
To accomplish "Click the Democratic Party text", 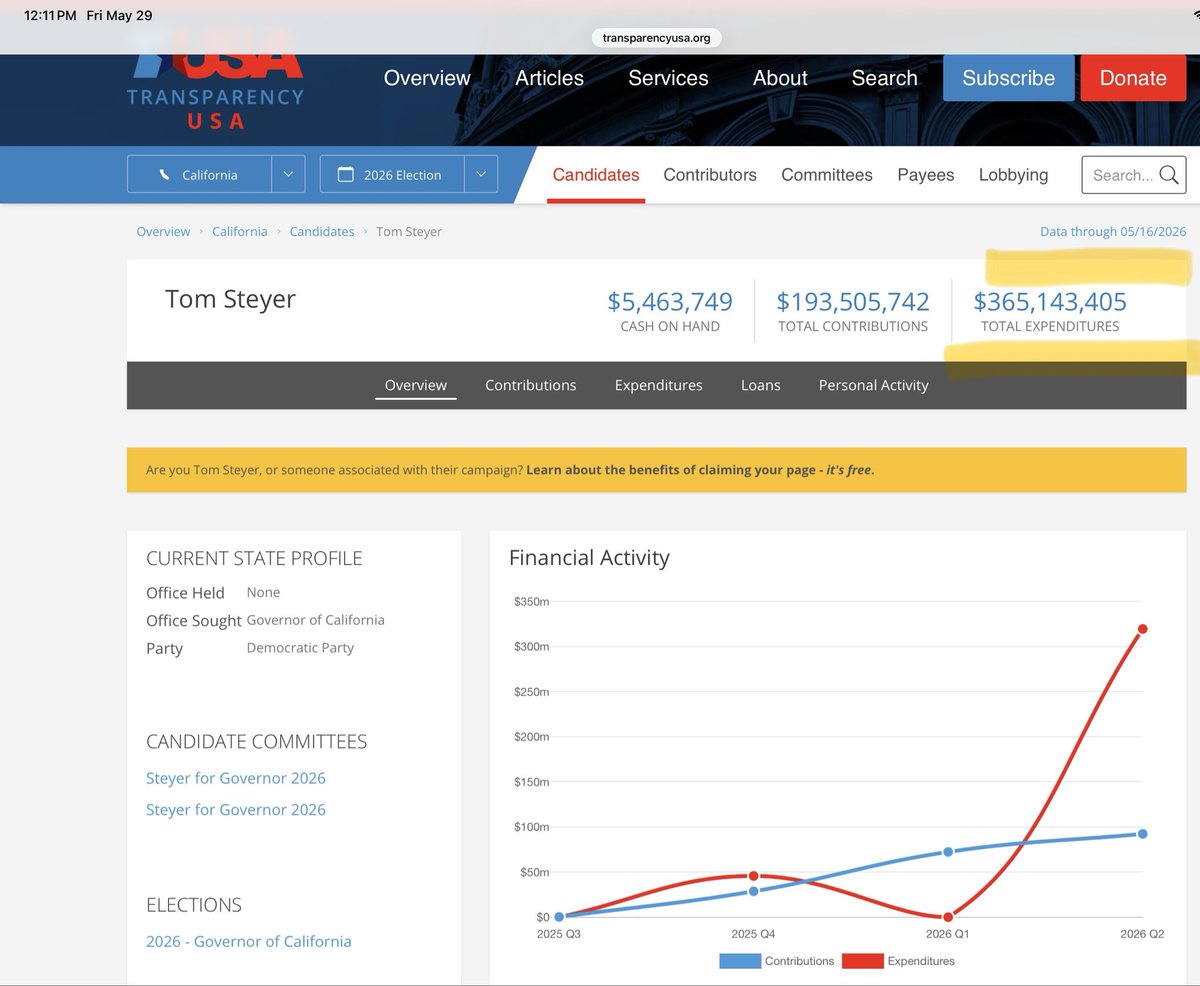I will point(300,648).
